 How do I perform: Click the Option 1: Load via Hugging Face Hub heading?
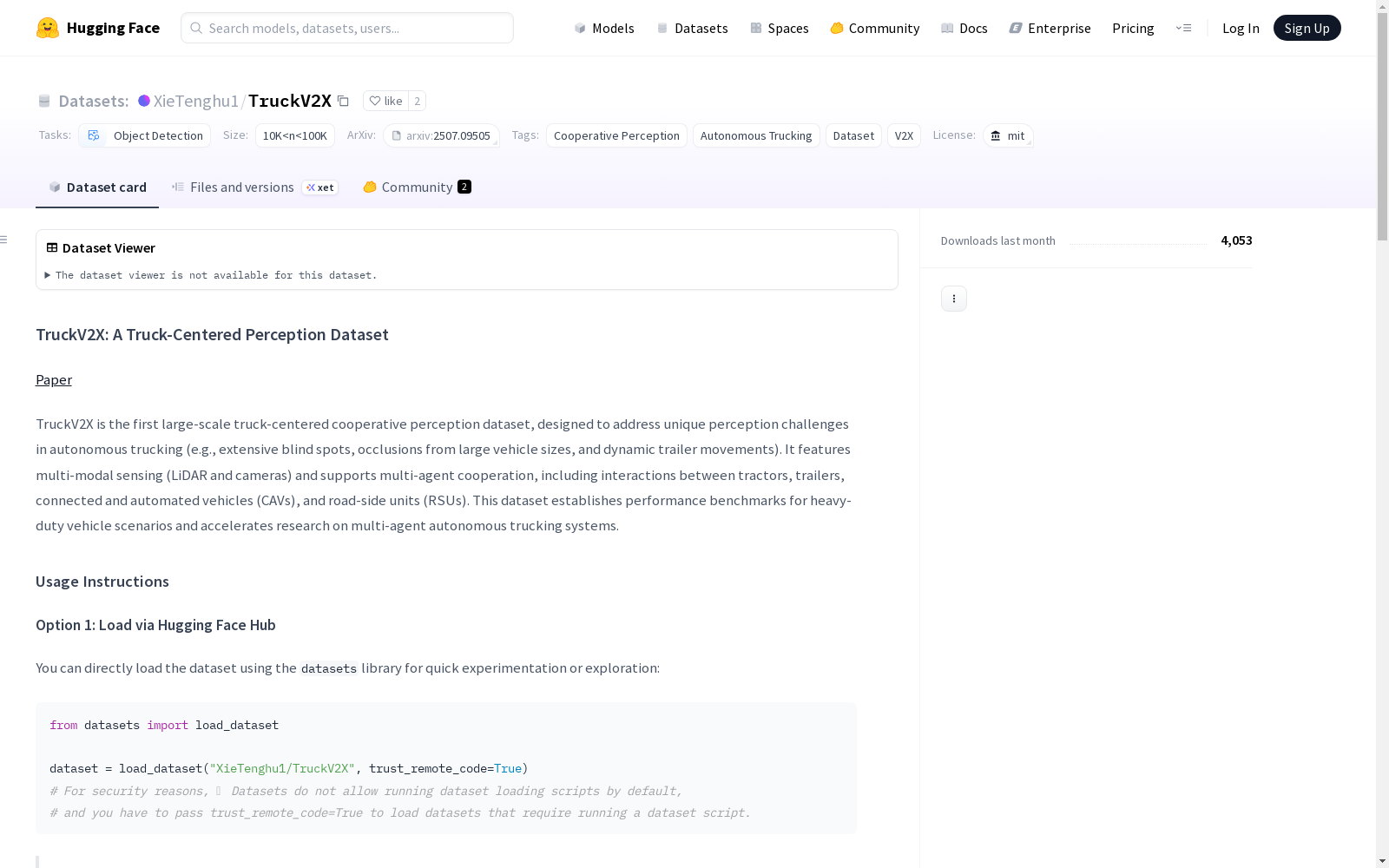pos(155,625)
